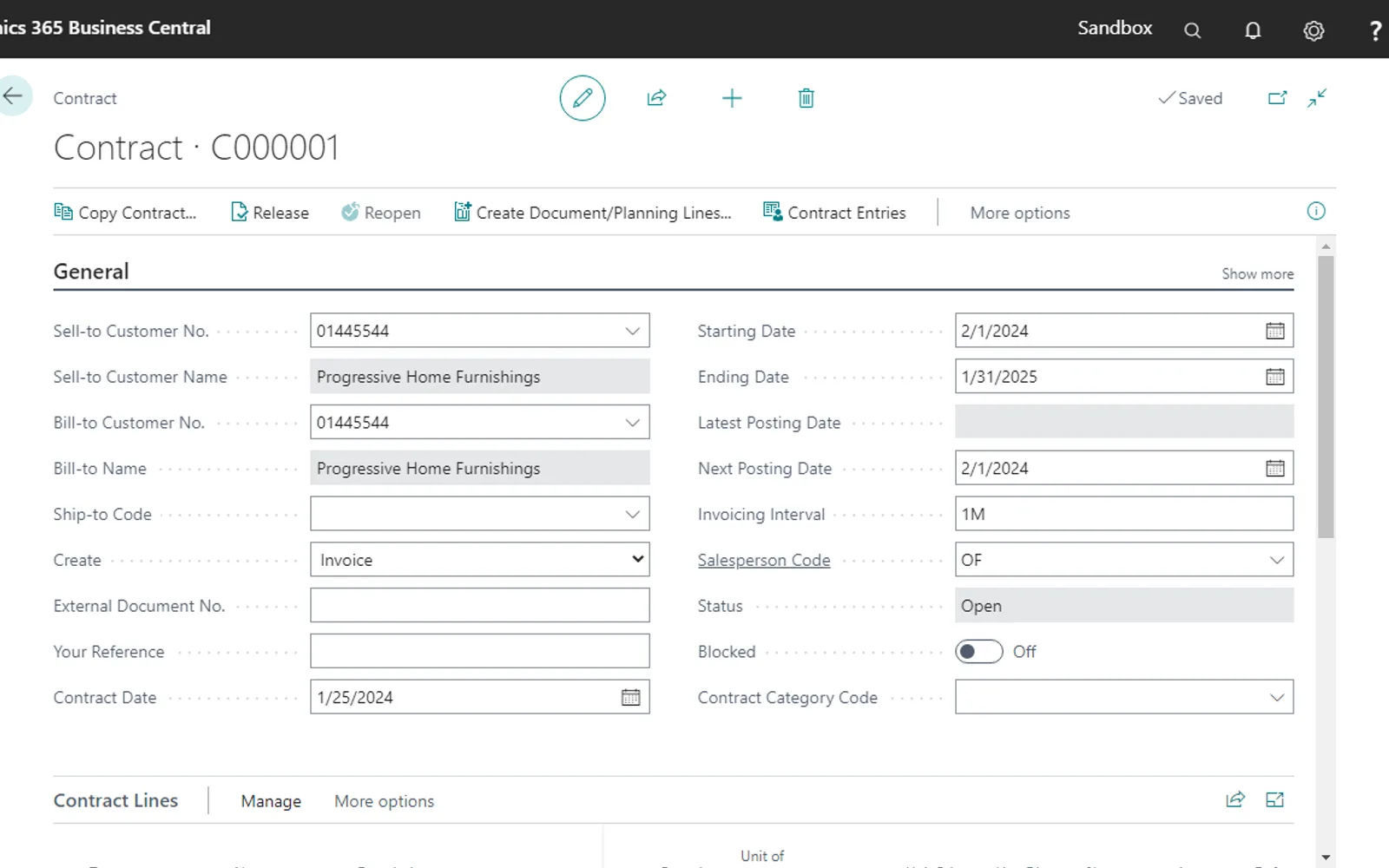
Task: Open the Contract Date calendar picker
Action: pyautogui.click(x=630, y=697)
